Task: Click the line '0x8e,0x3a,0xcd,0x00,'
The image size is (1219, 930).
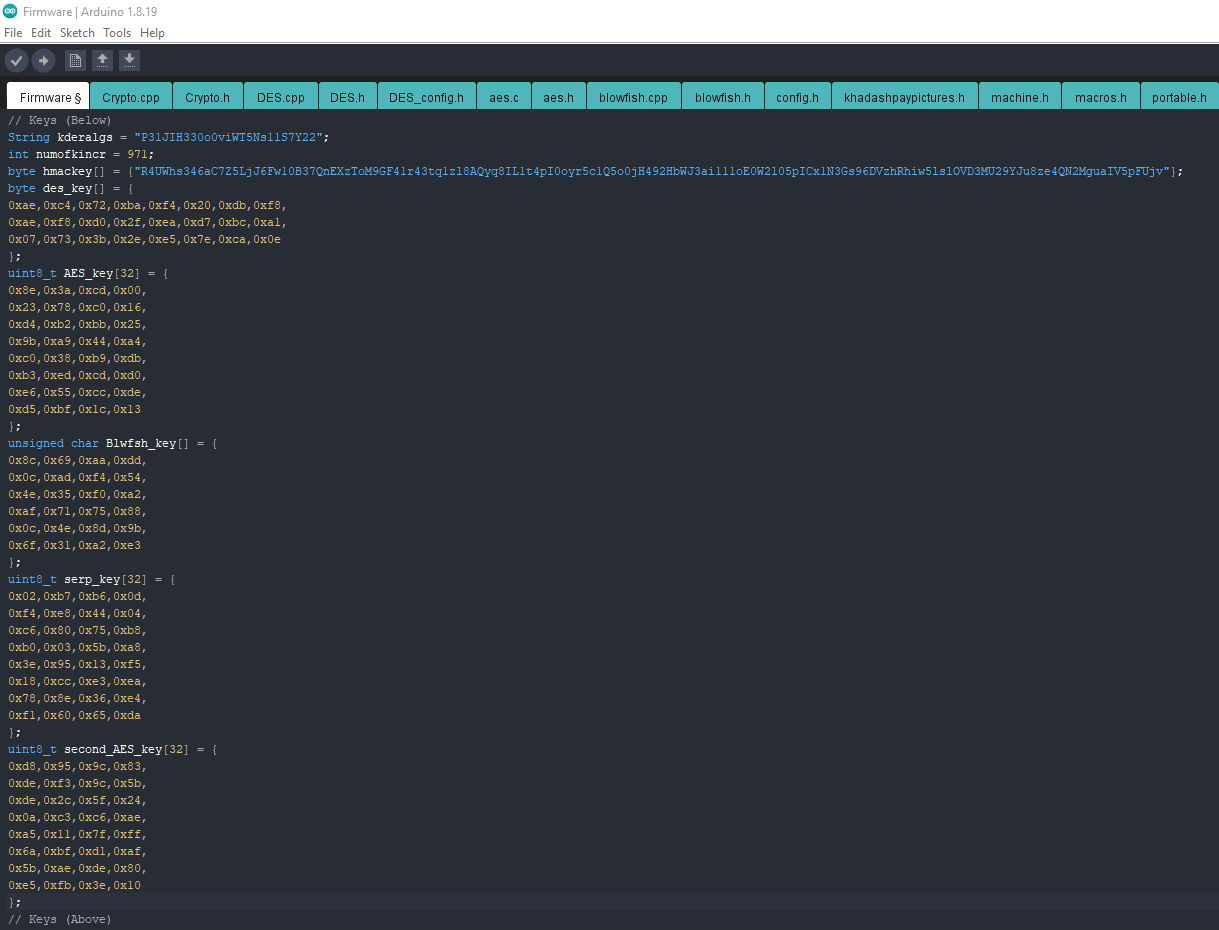Action: point(78,290)
